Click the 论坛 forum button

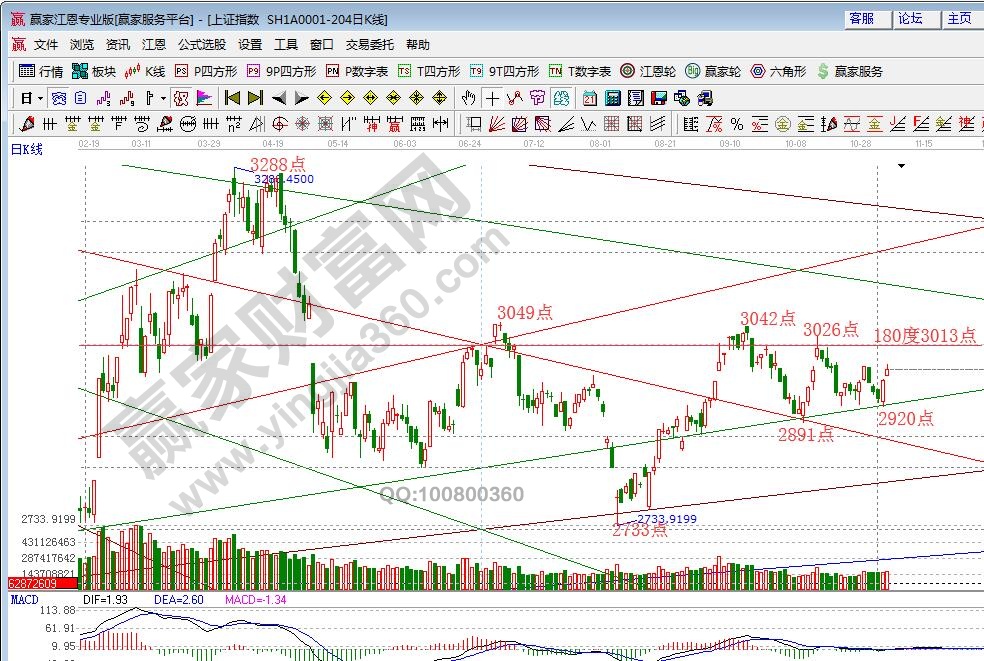click(x=910, y=18)
